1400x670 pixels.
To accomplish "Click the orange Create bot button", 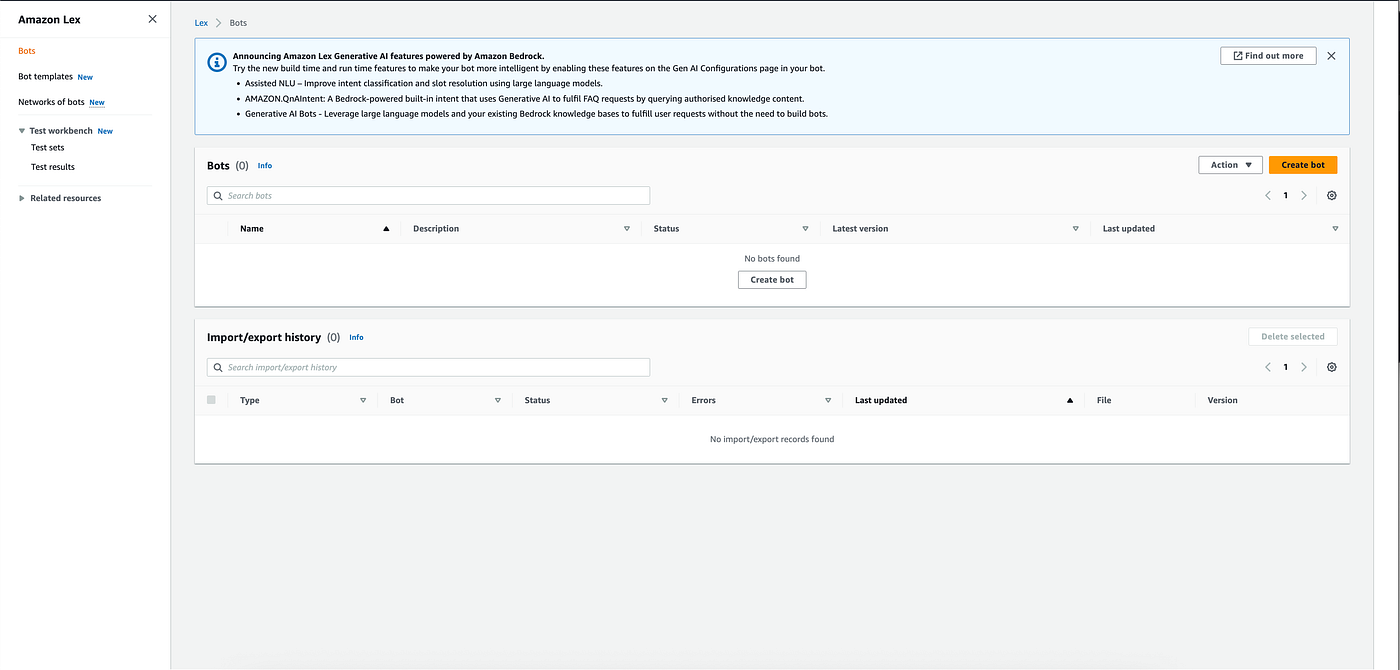I will click(1303, 165).
